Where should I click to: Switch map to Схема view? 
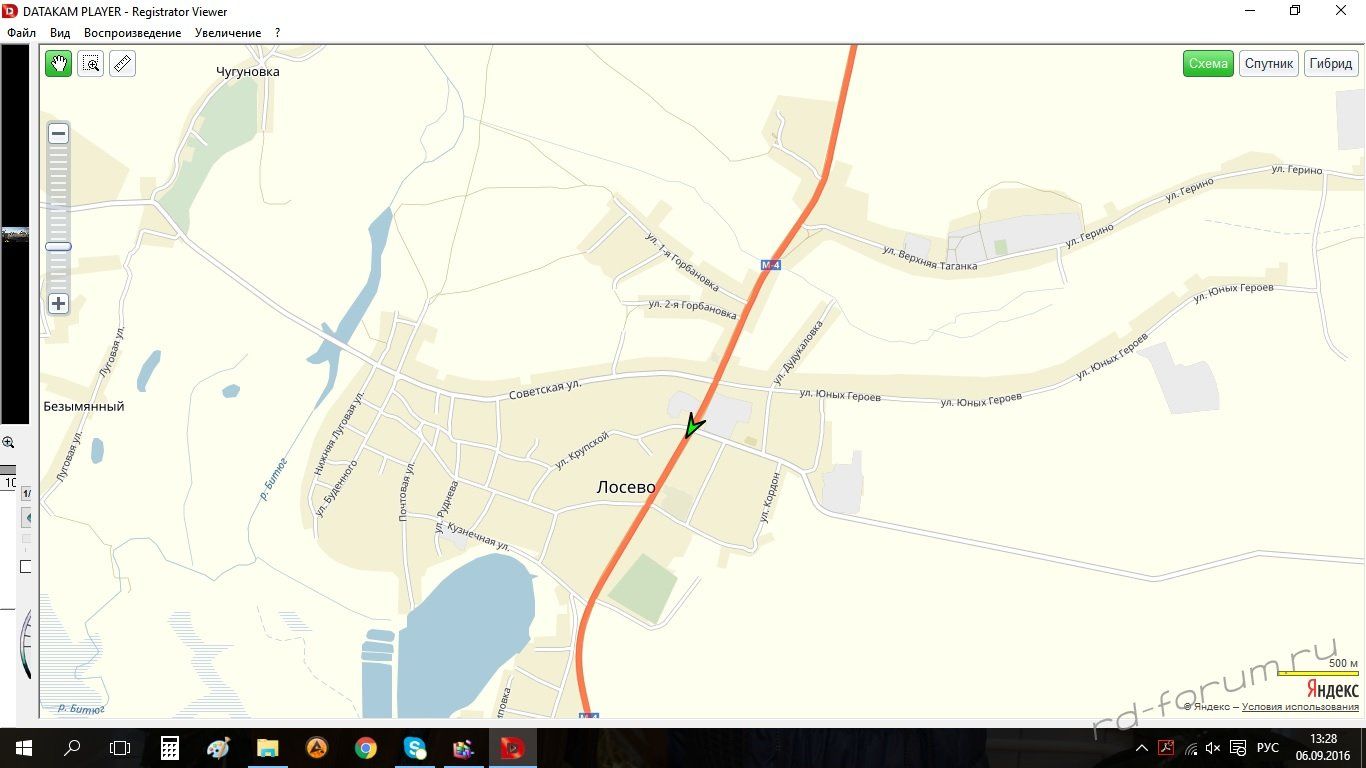pyautogui.click(x=1208, y=63)
